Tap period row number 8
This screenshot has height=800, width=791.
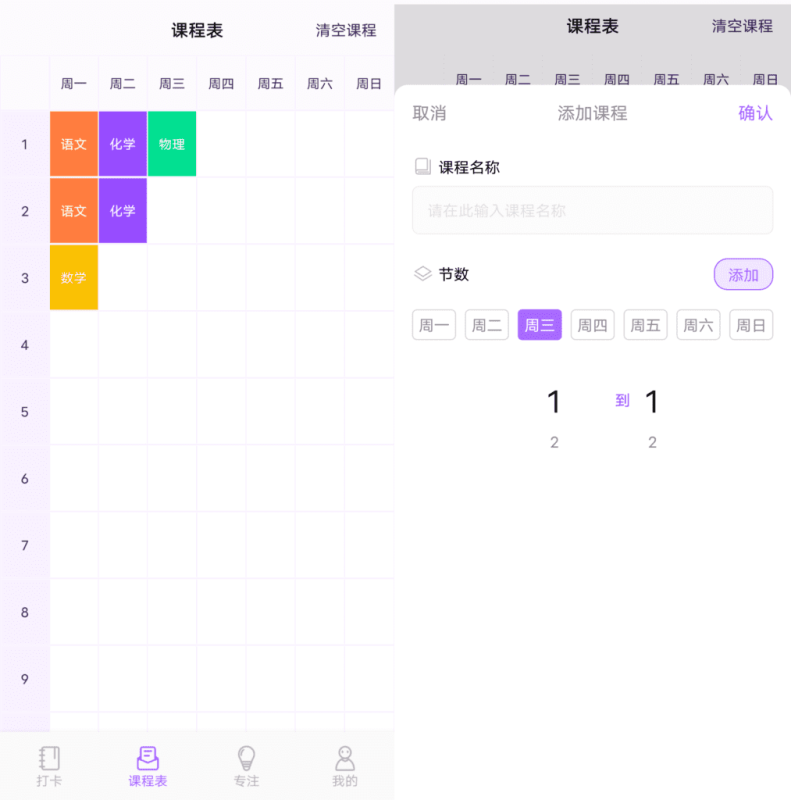pyautogui.click(x=24, y=612)
